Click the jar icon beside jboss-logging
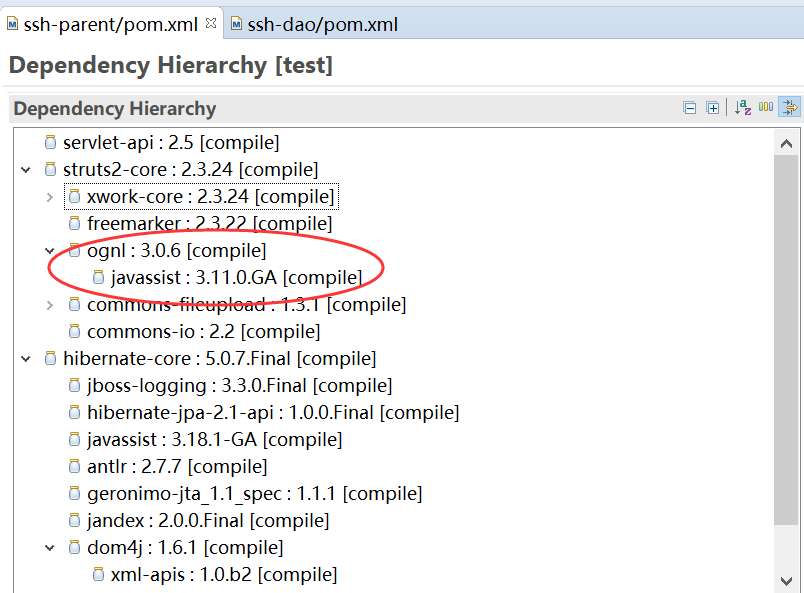The height and width of the screenshot is (593, 804). pyautogui.click(x=74, y=385)
